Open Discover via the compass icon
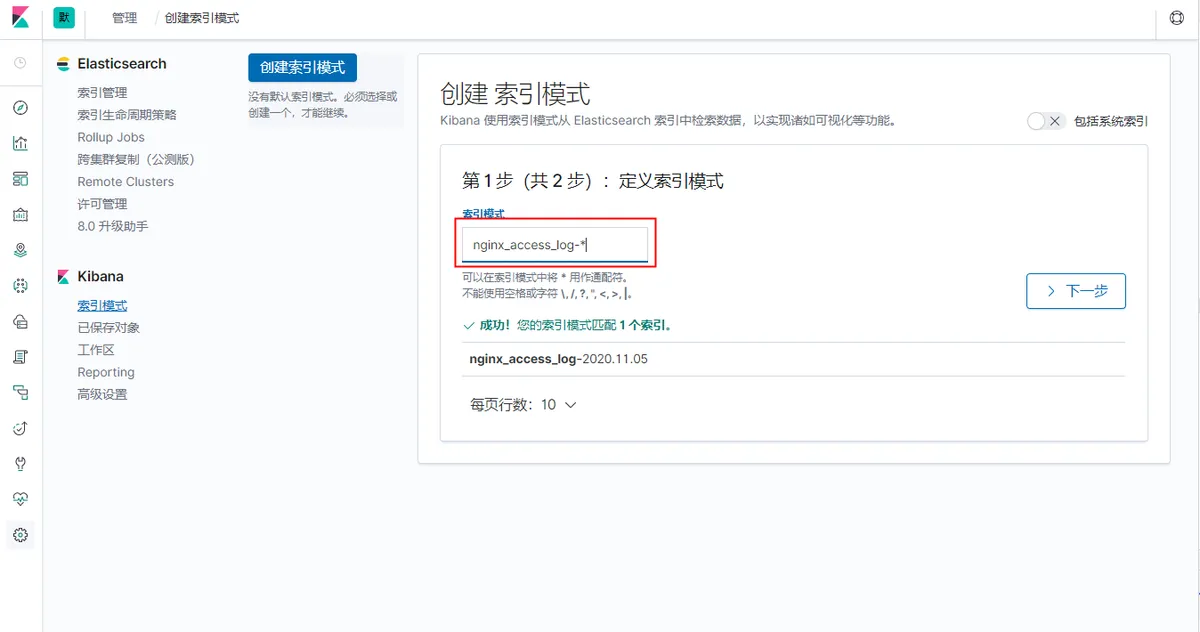The height and width of the screenshot is (632, 1200). pos(20,108)
